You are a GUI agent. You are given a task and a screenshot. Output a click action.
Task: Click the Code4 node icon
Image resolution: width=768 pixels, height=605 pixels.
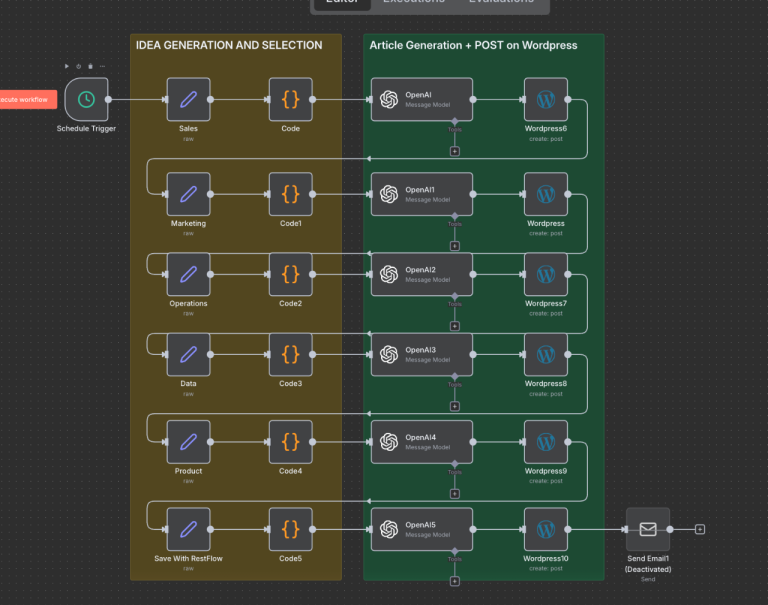click(x=290, y=441)
